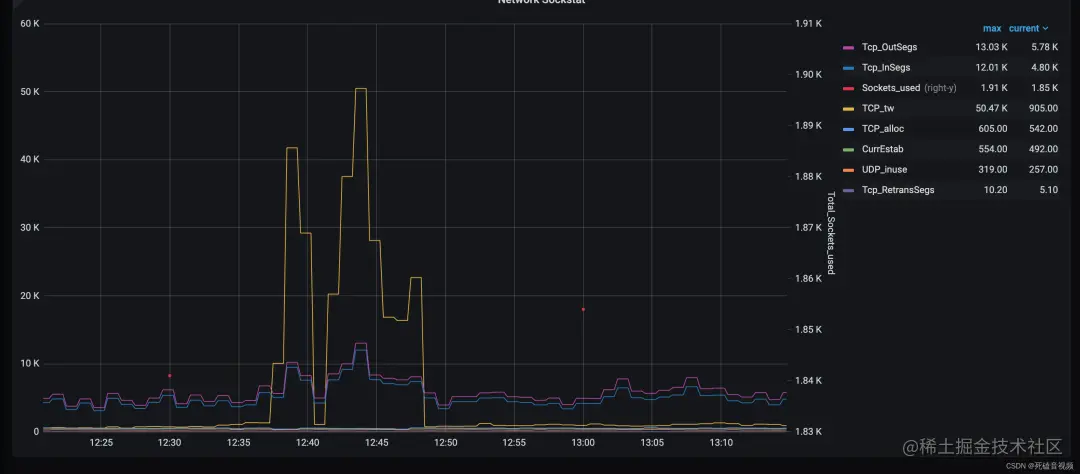
Task: Toggle the TCP_tw series in legend
Action: pos(878,108)
